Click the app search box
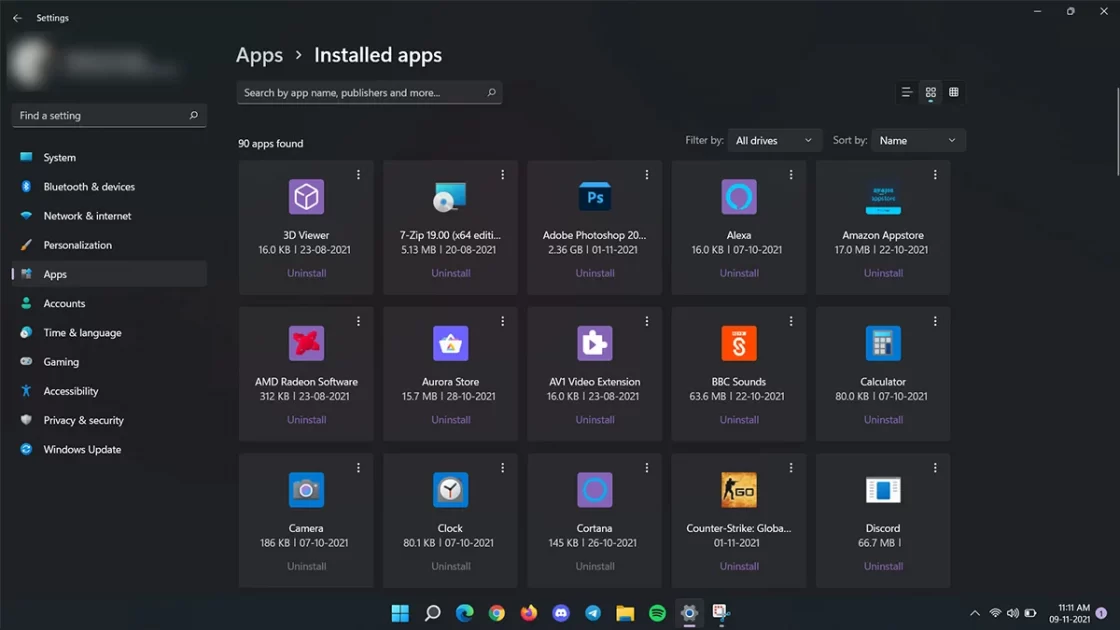 (362, 93)
